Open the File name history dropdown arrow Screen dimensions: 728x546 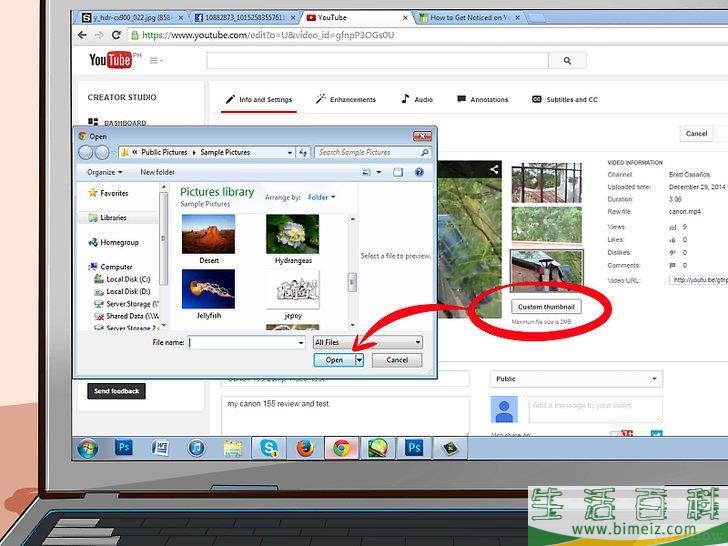(300, 343)
